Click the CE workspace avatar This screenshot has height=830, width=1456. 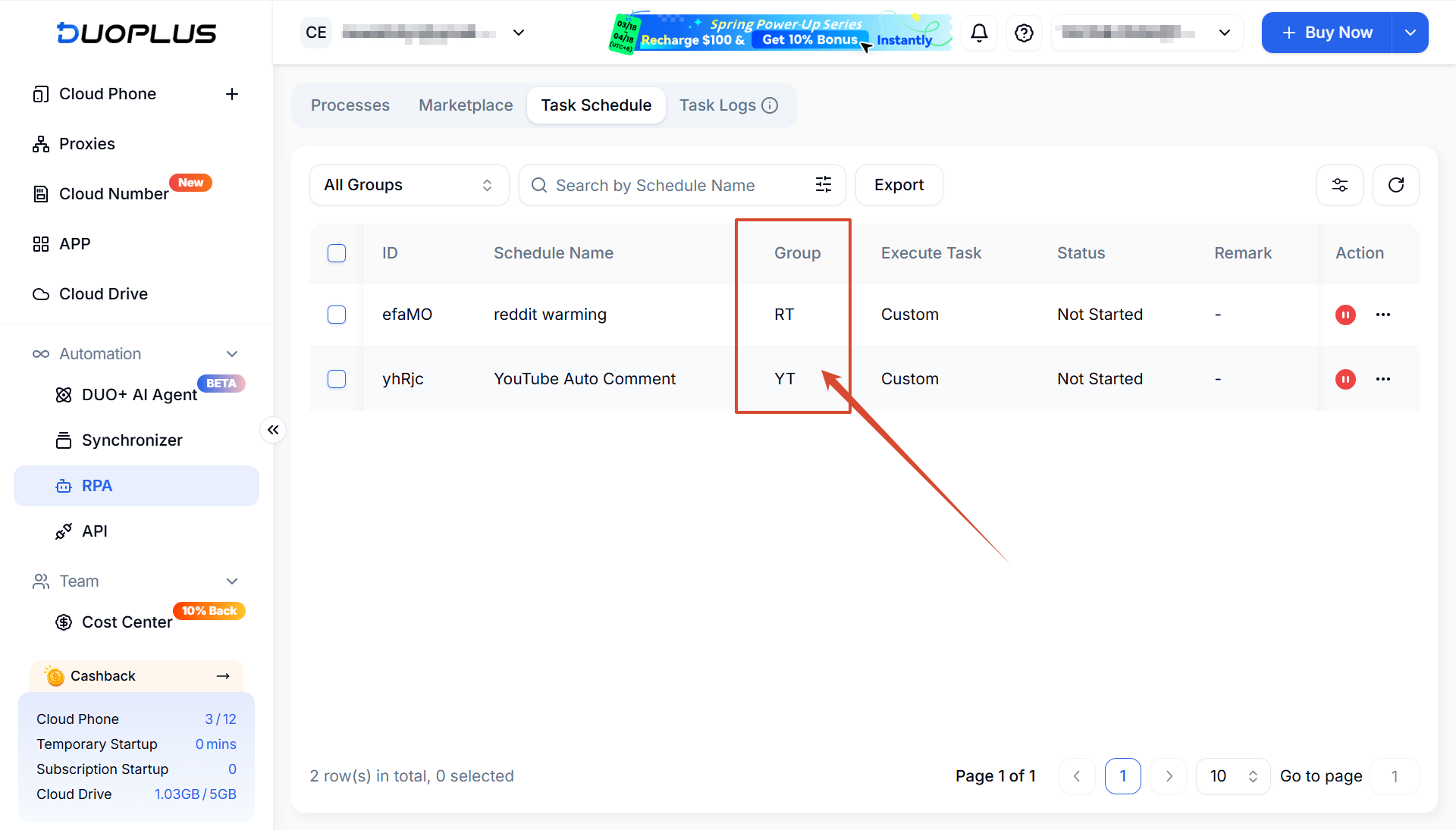click(x=316, y=33)
